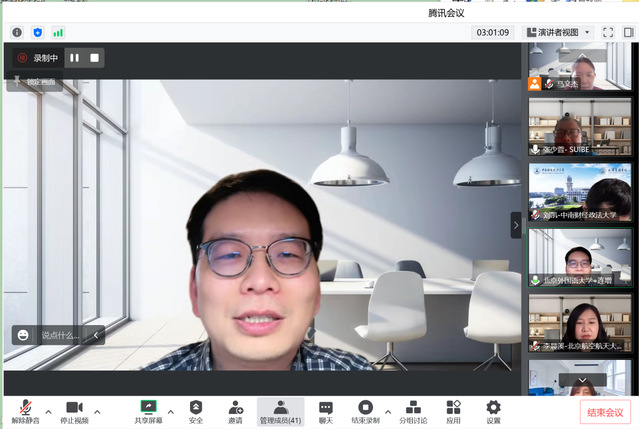
Task: Click the 说点什么 message input field
Action: tap(58, 336)
